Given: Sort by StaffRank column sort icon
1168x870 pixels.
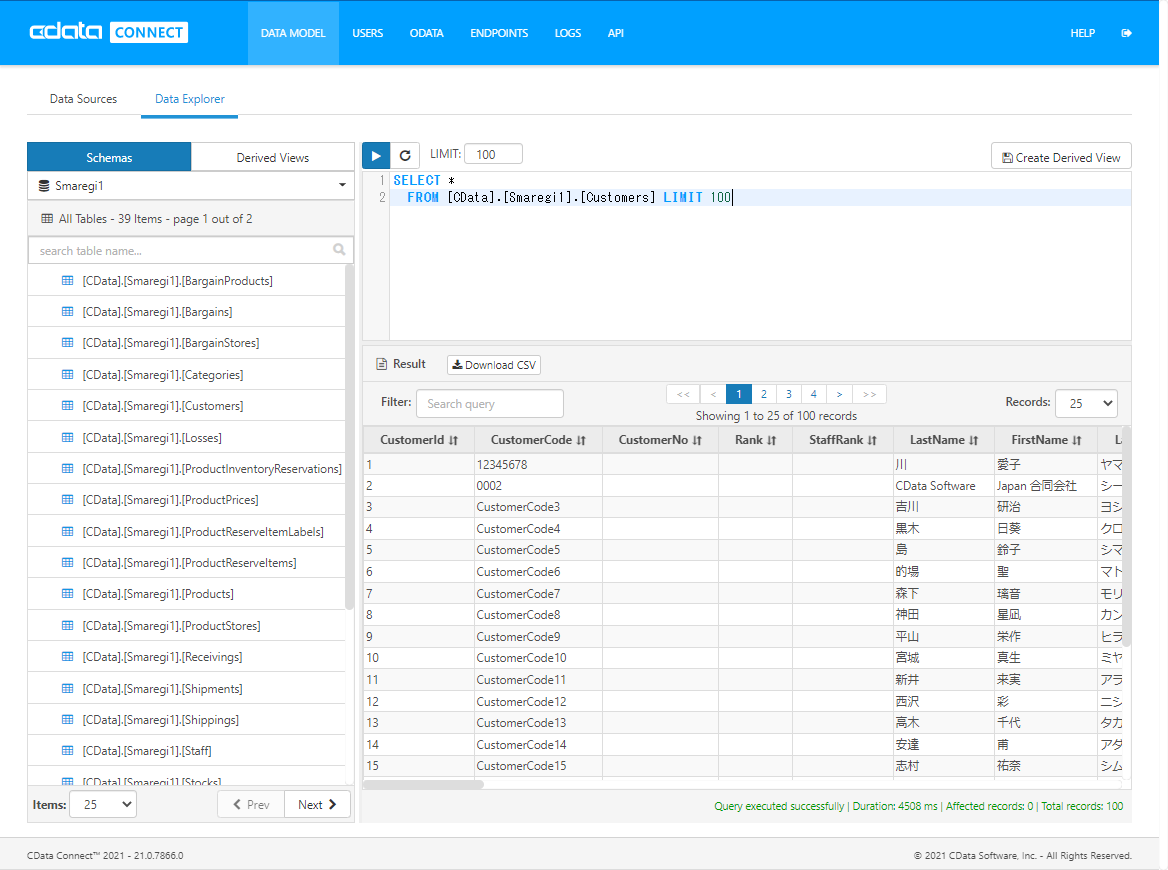Looking at the screenshot, I should click(x=872, y=440).
